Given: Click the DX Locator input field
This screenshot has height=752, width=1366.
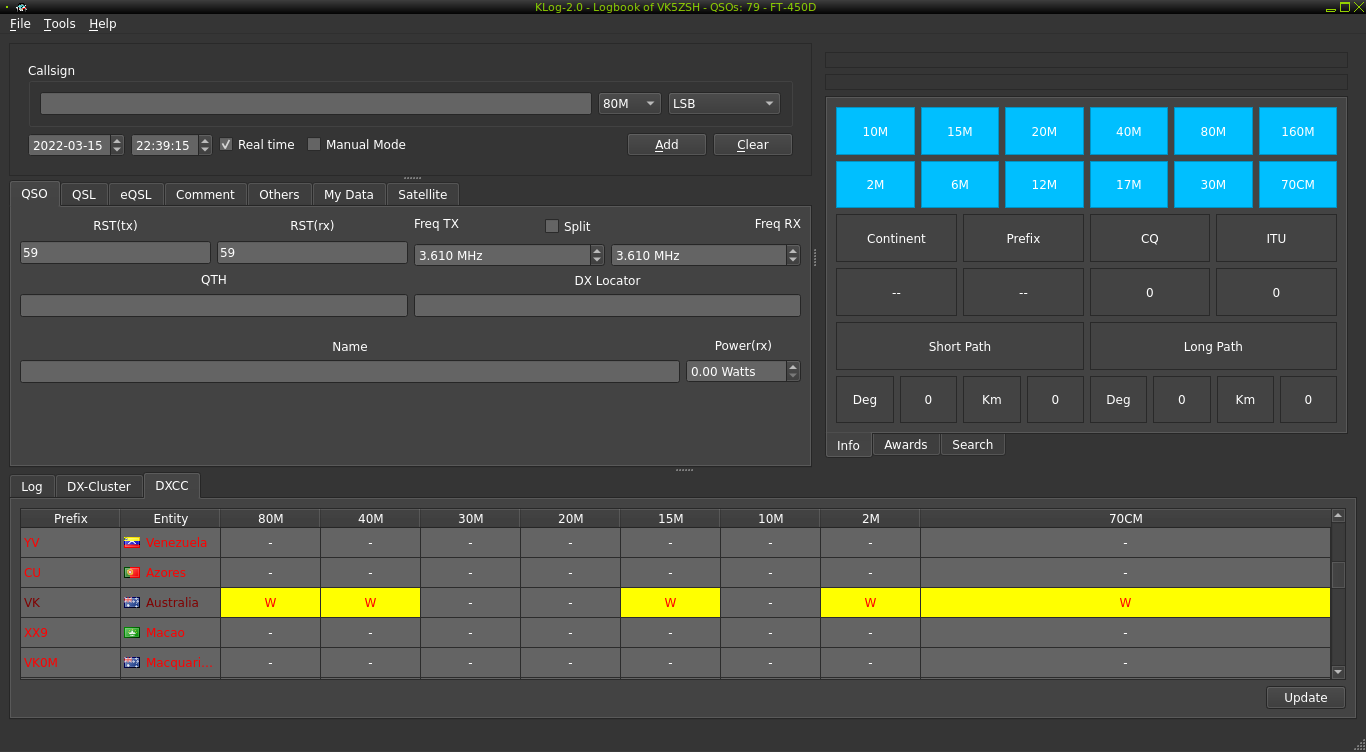Looking at the screenshot, I should tap(607, 305).
